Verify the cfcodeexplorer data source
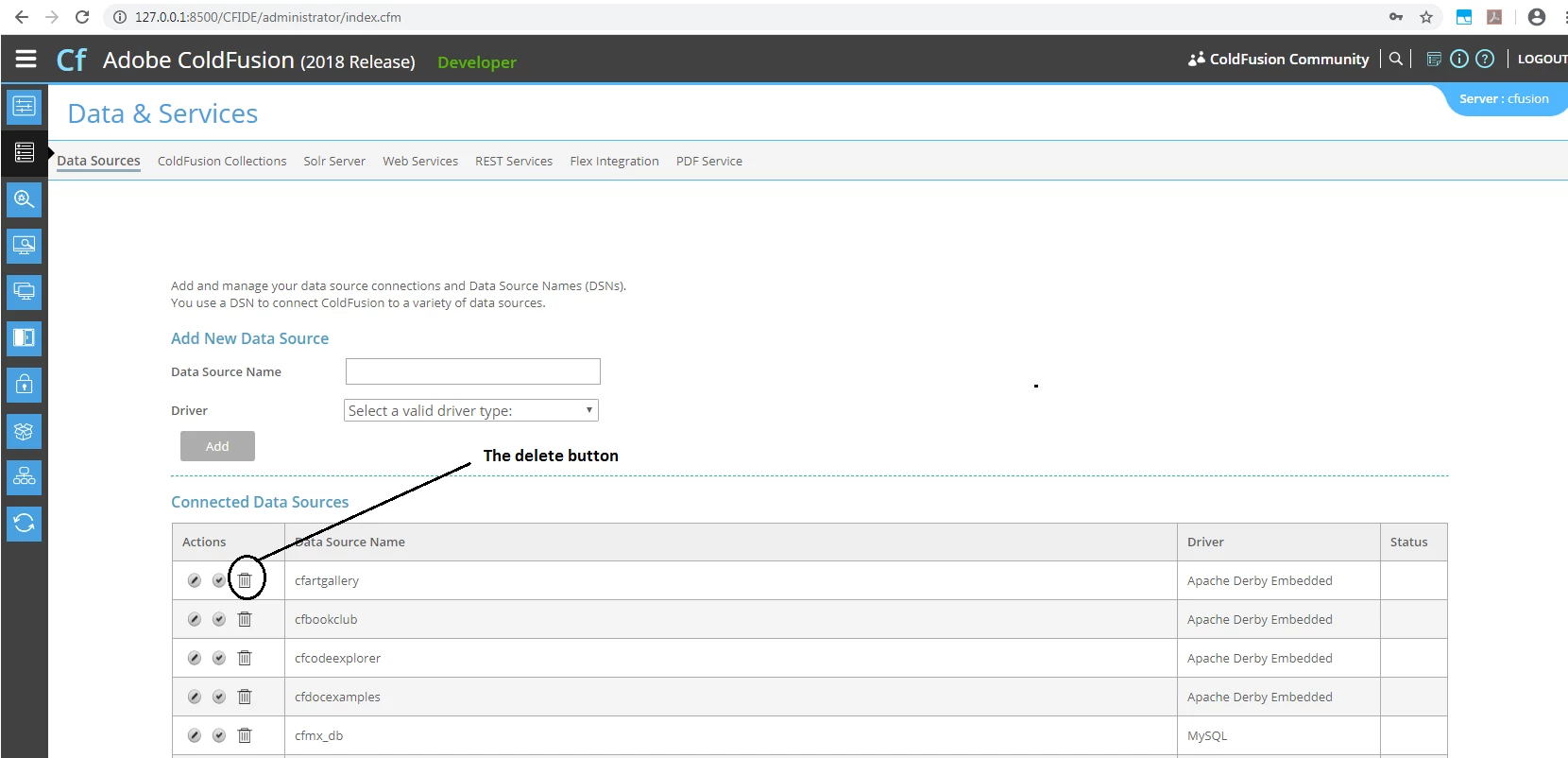 click(x=219, y=658)
